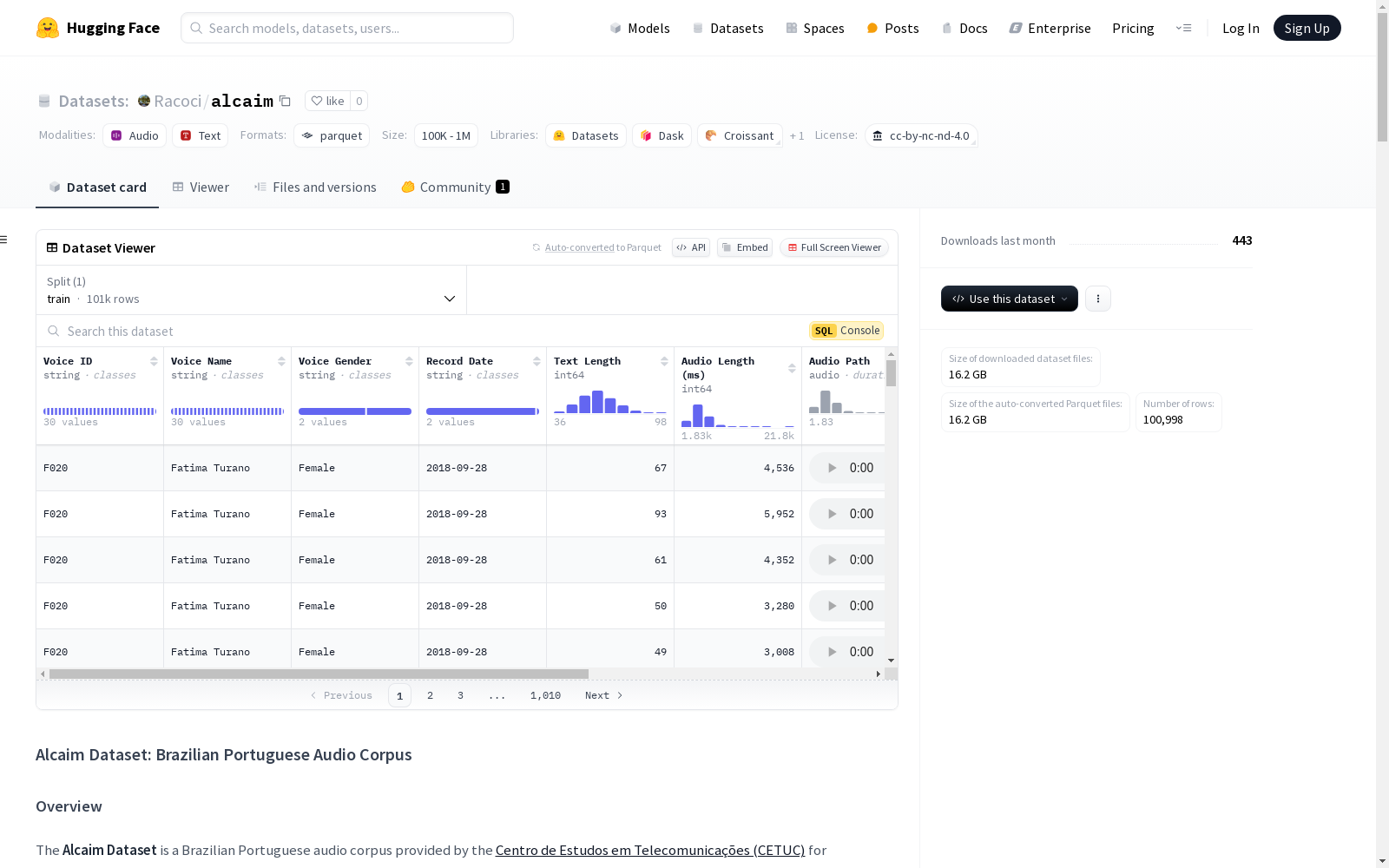Sort the Audio Length (ms) column
1389x868 pixels.
[792, 368]
